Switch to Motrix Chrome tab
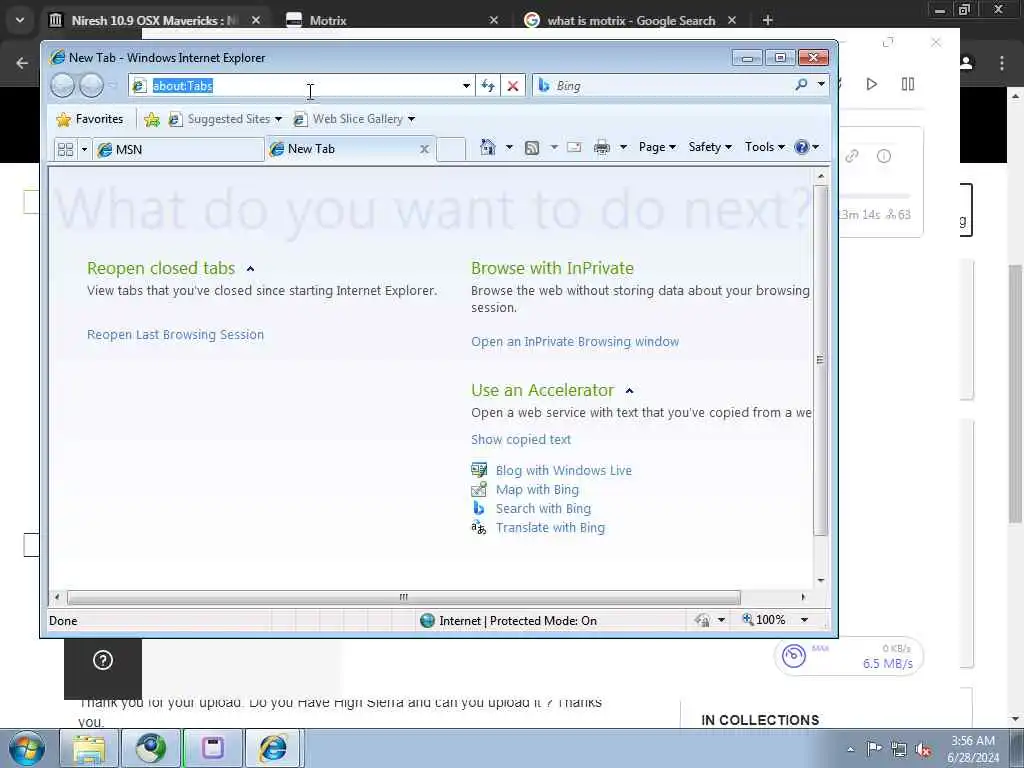Viewport: 1024px width, 768px height. tap(392, 20)
